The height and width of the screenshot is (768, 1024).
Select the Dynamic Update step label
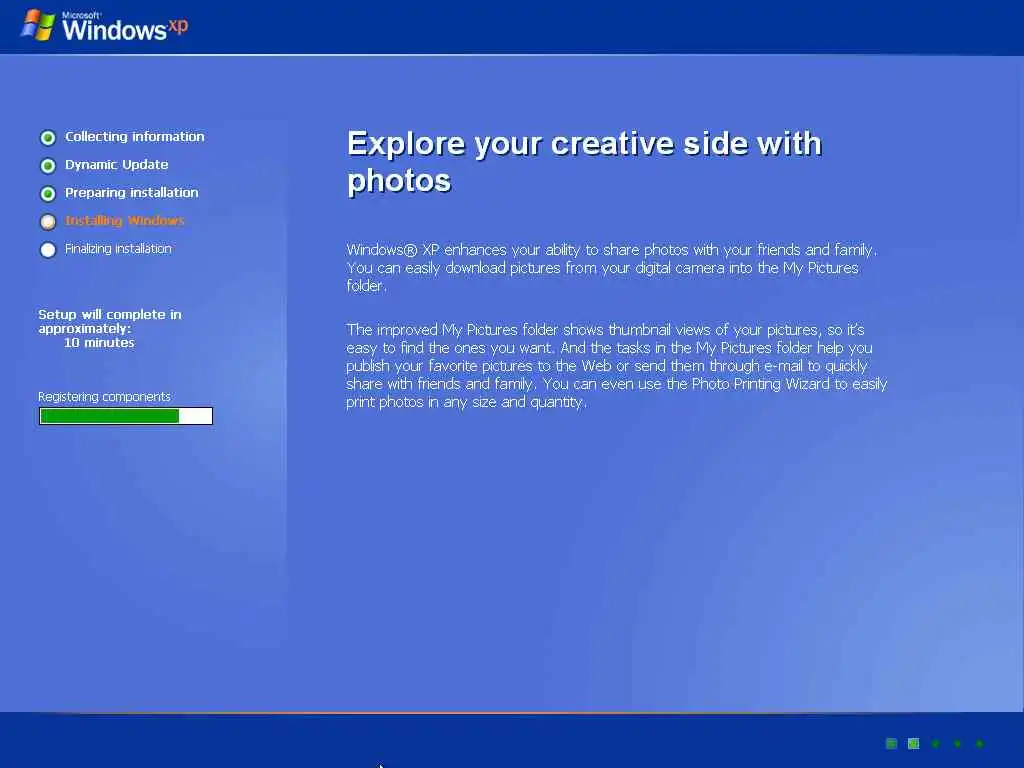[x=116, y=165]
